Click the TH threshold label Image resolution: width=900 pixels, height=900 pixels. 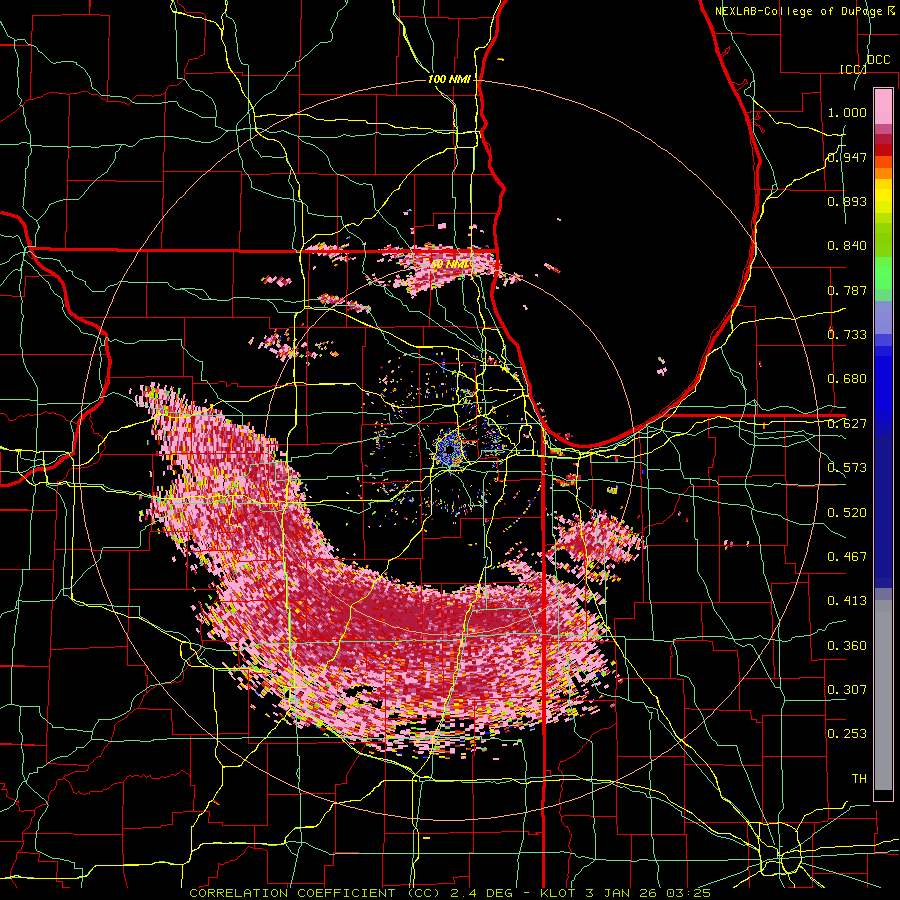pyautogui.click(x=859, y=779)
